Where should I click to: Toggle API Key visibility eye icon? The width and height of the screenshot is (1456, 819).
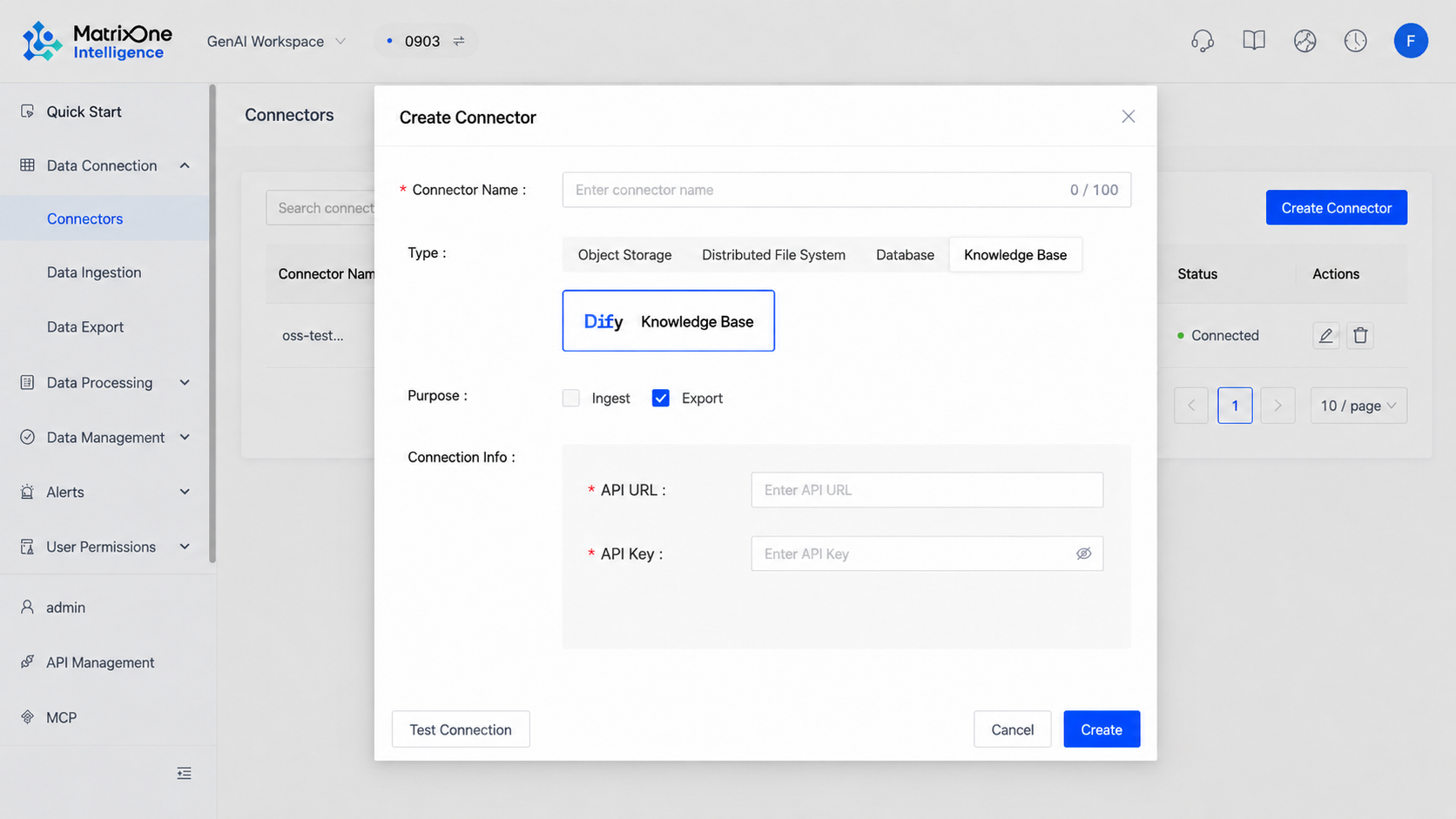click(1083, 554)
